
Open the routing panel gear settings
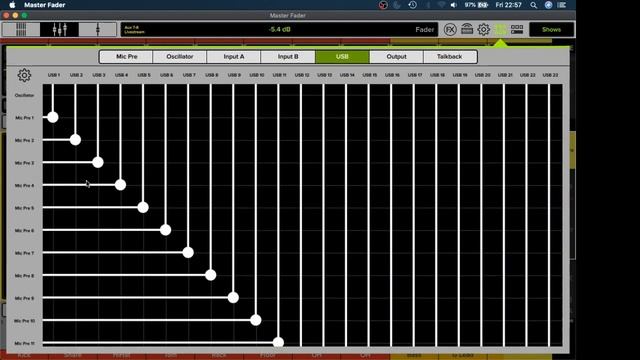[24, 75]
